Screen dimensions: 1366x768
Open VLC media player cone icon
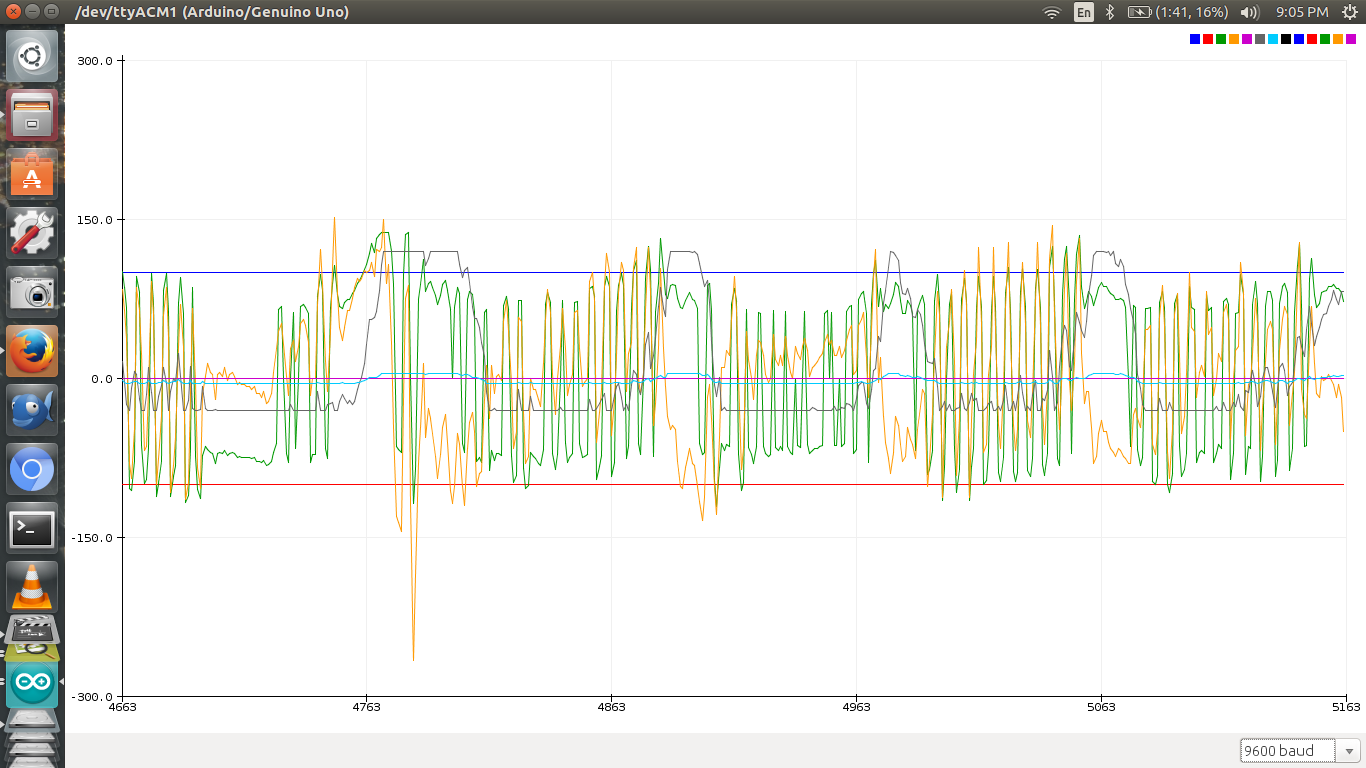(32, 587)
